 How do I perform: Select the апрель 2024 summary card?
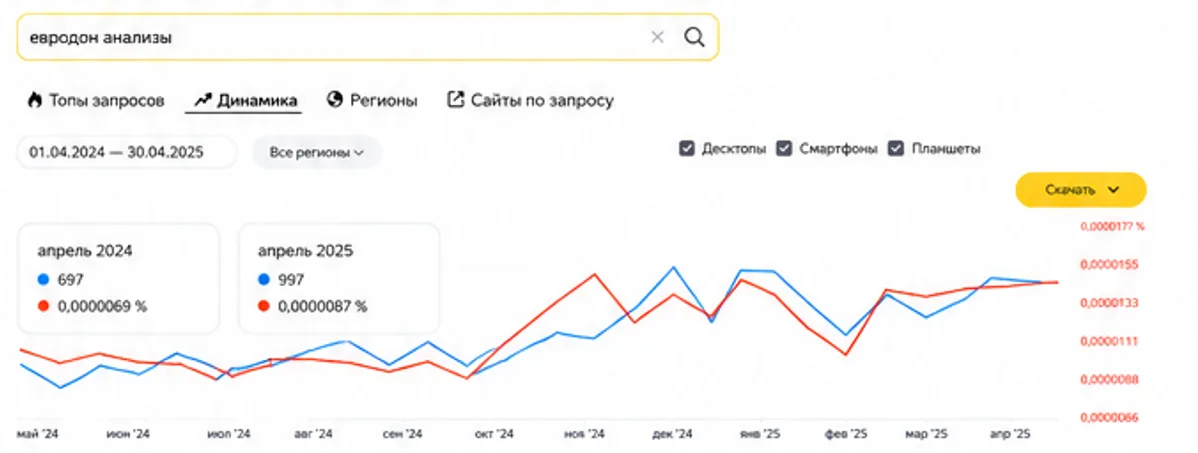tap(118, 279)
